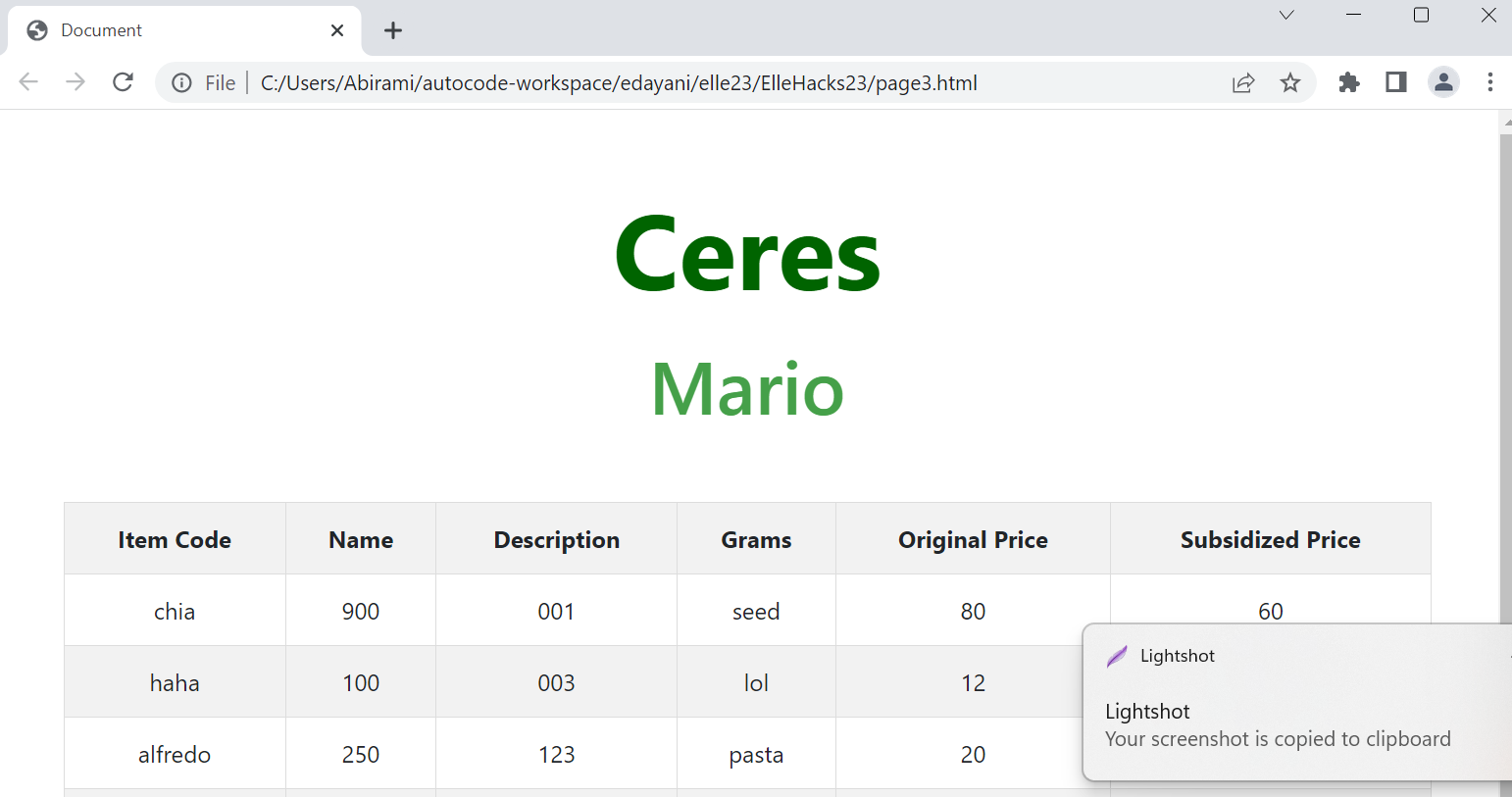Open the user profile avatar

[x=1443, y=82]
